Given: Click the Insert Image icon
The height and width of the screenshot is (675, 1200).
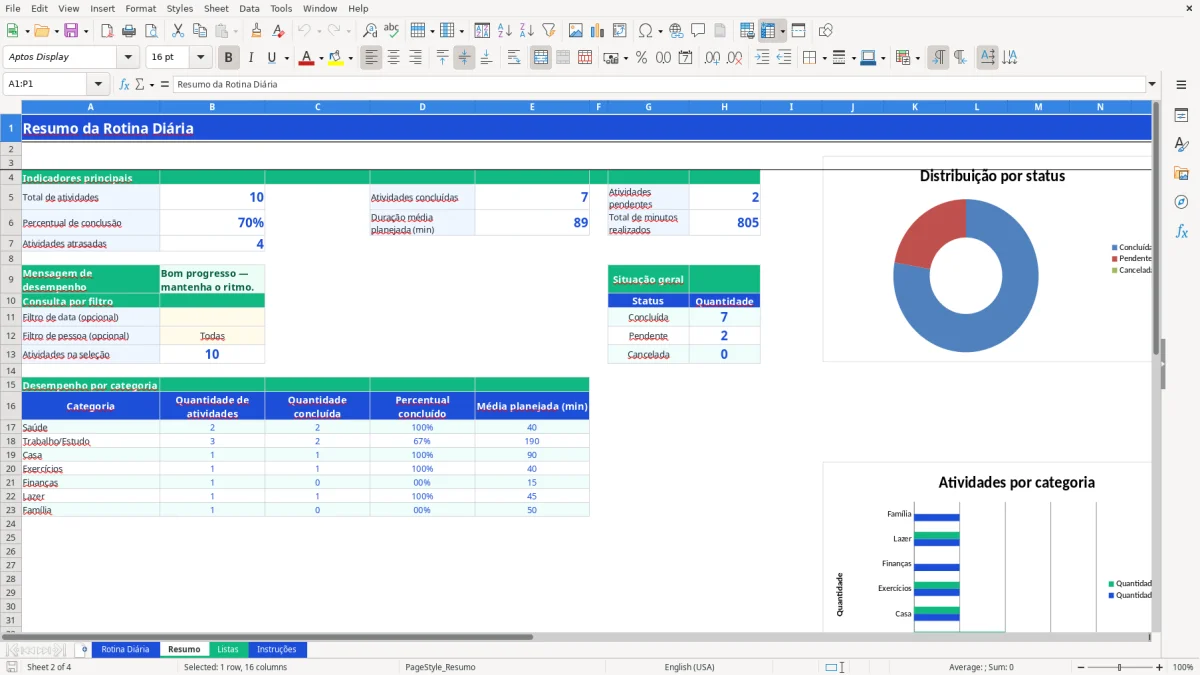Looking at the screenshot, I should click(576, 31).
